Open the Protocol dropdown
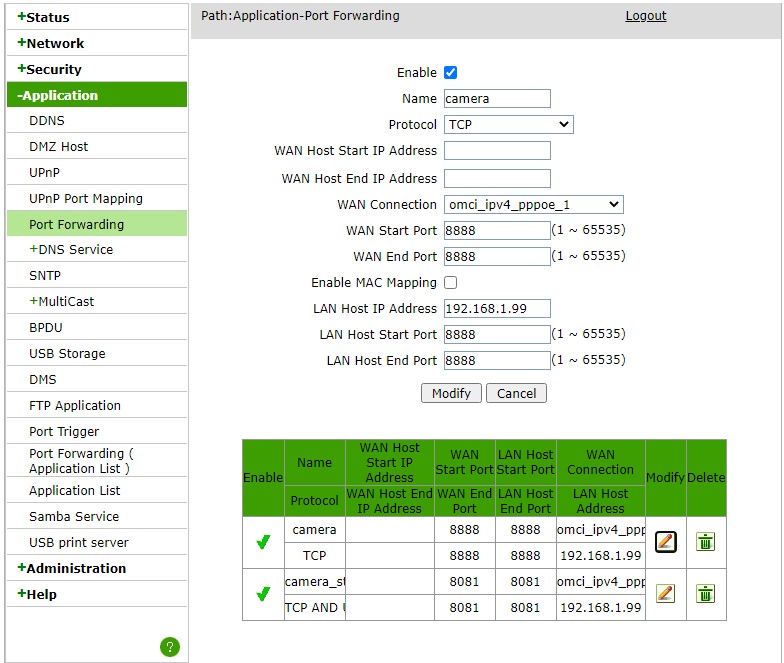784x663 pixels. click(508, 124)
